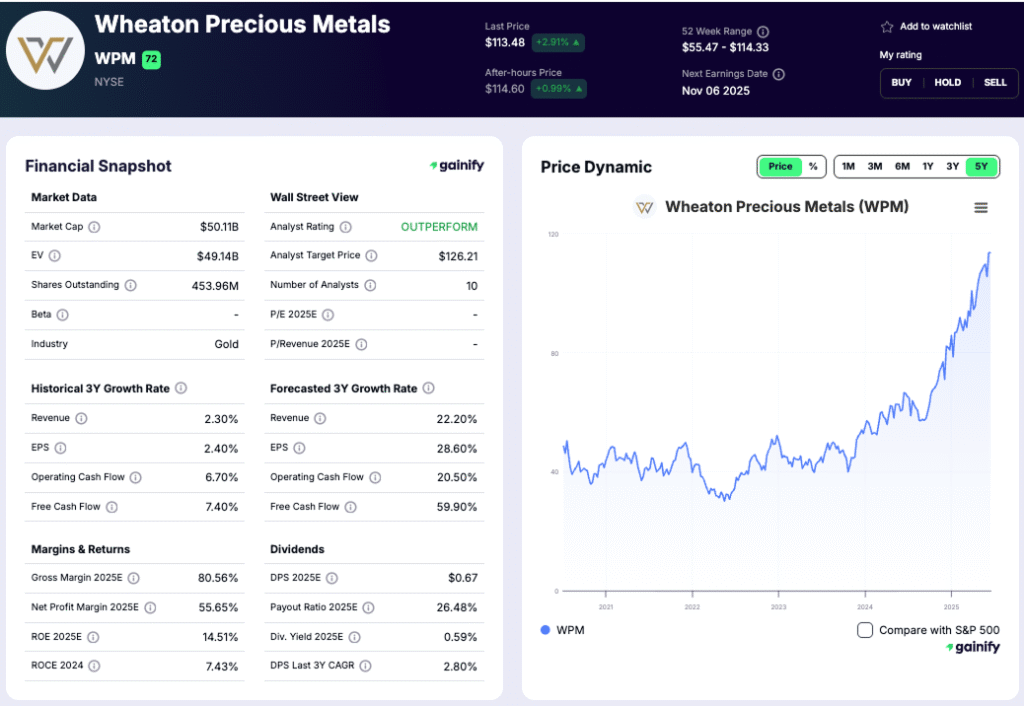1024x706 pixels.
Task: Select the Price display mode toggle
Action: (780, 166)
